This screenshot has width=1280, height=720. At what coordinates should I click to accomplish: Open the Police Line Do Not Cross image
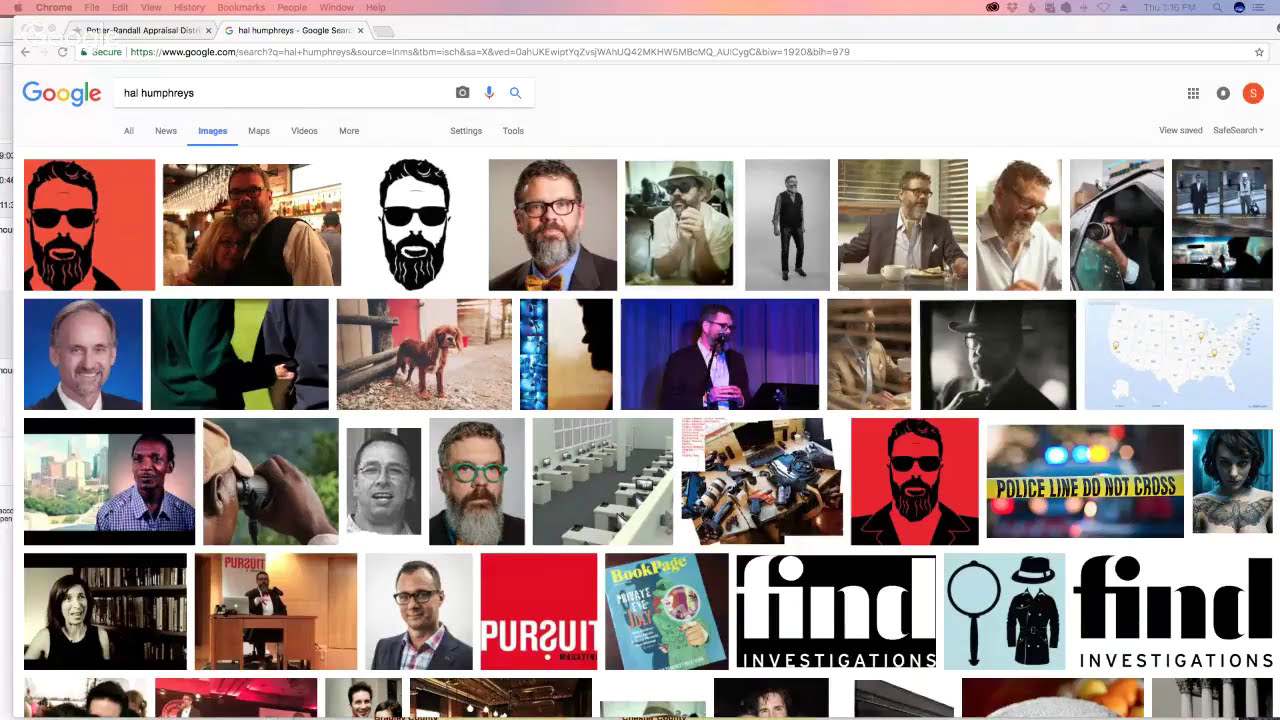[1085, 481]
